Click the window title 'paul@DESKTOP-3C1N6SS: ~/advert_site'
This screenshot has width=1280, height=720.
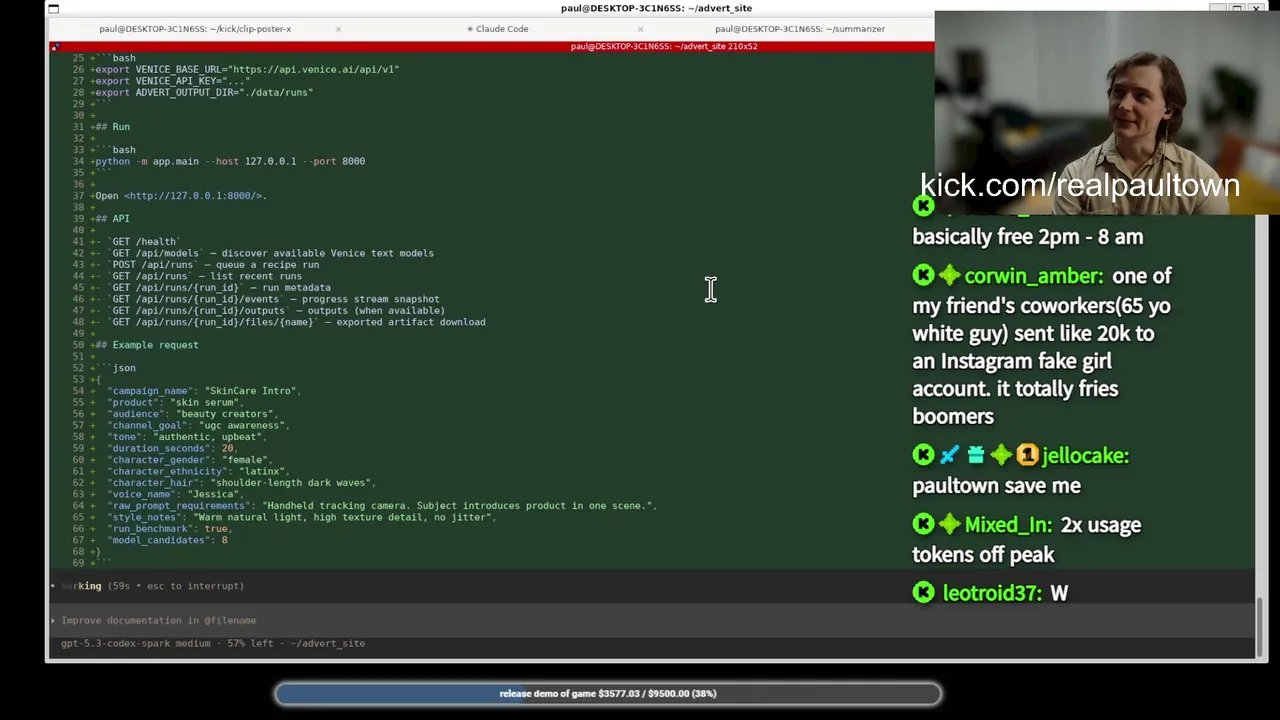click(x=656, y=8)
